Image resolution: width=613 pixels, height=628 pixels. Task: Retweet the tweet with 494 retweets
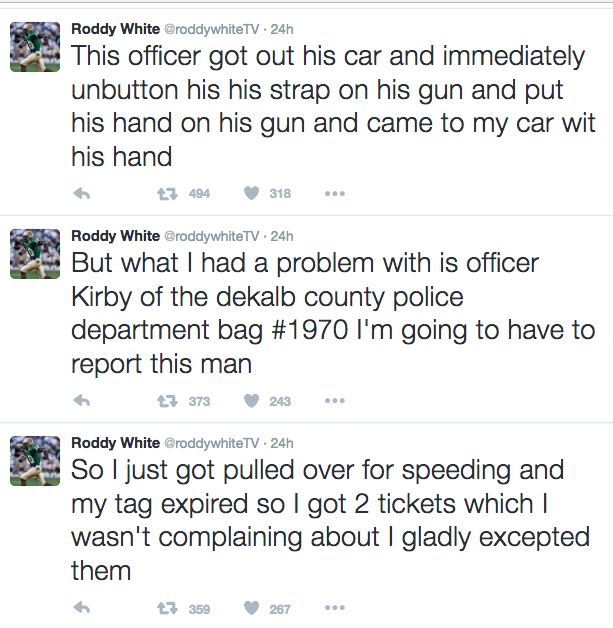point(167,194)
